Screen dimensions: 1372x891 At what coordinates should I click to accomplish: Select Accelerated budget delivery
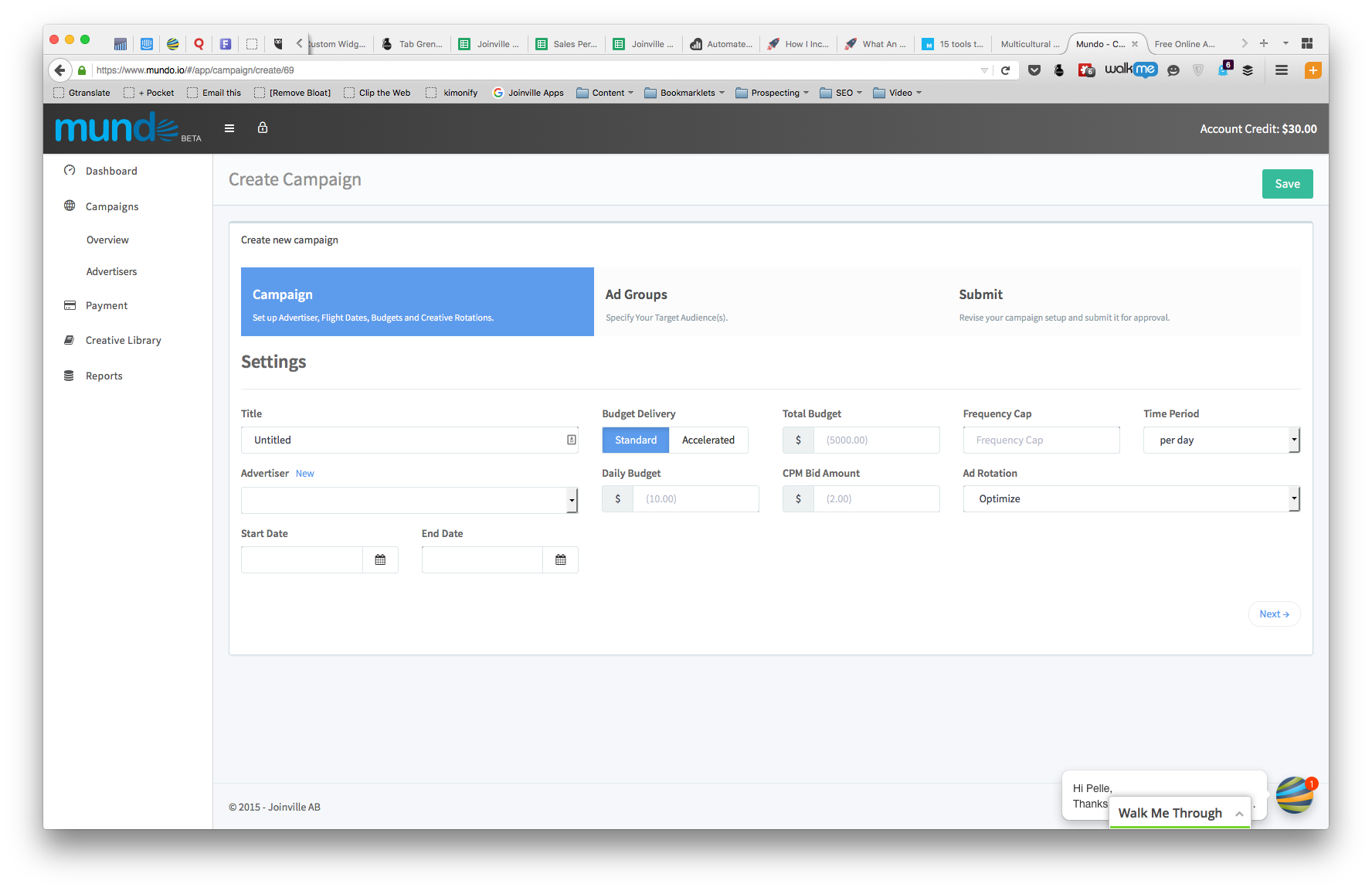(708, 440)
